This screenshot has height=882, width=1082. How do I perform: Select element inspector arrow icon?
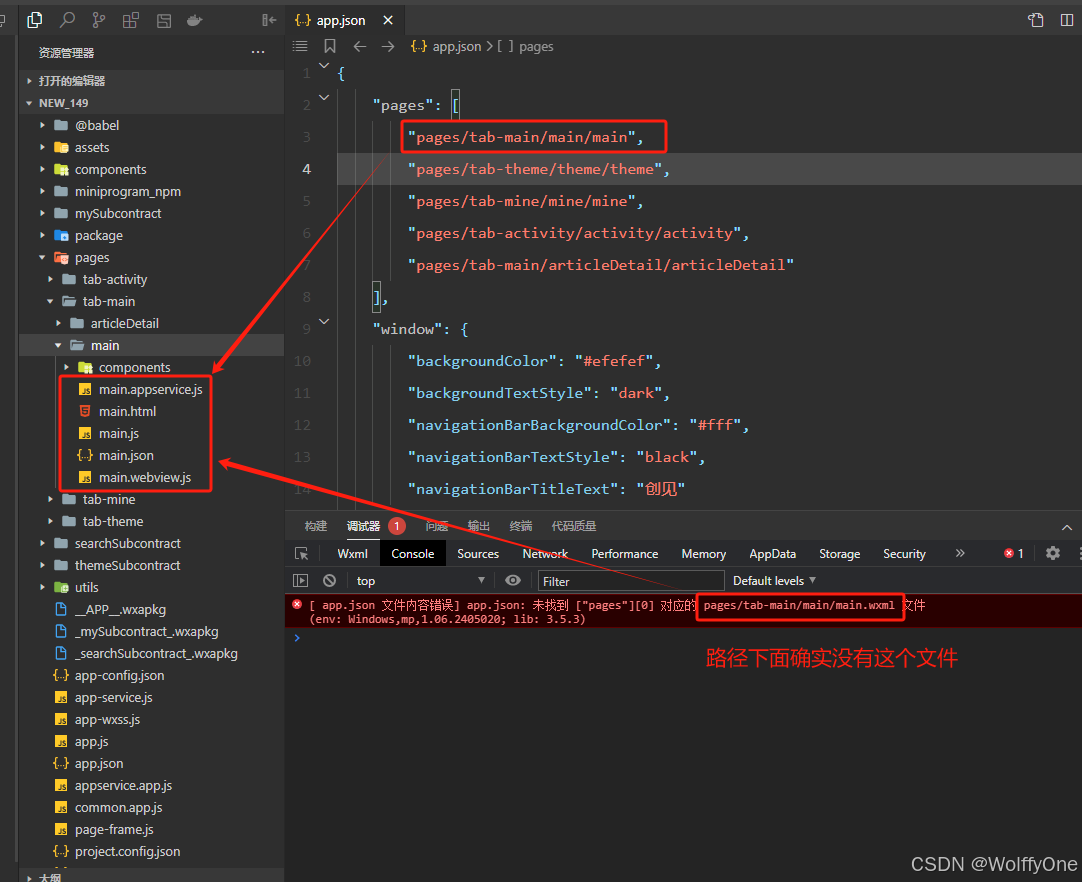(302, 553)
